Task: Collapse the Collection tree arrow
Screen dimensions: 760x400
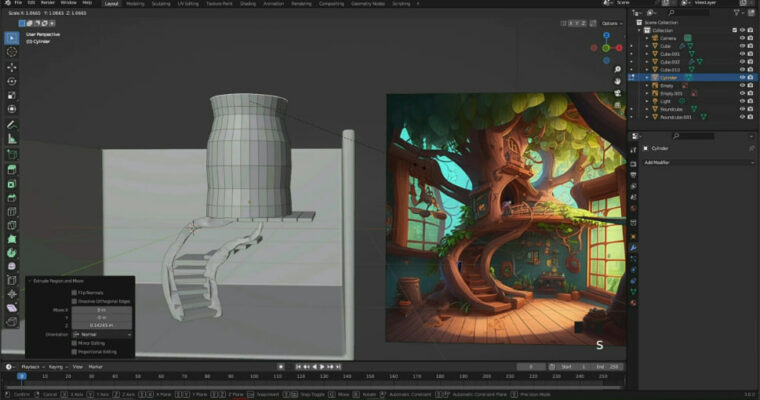Action: [639, 30]
